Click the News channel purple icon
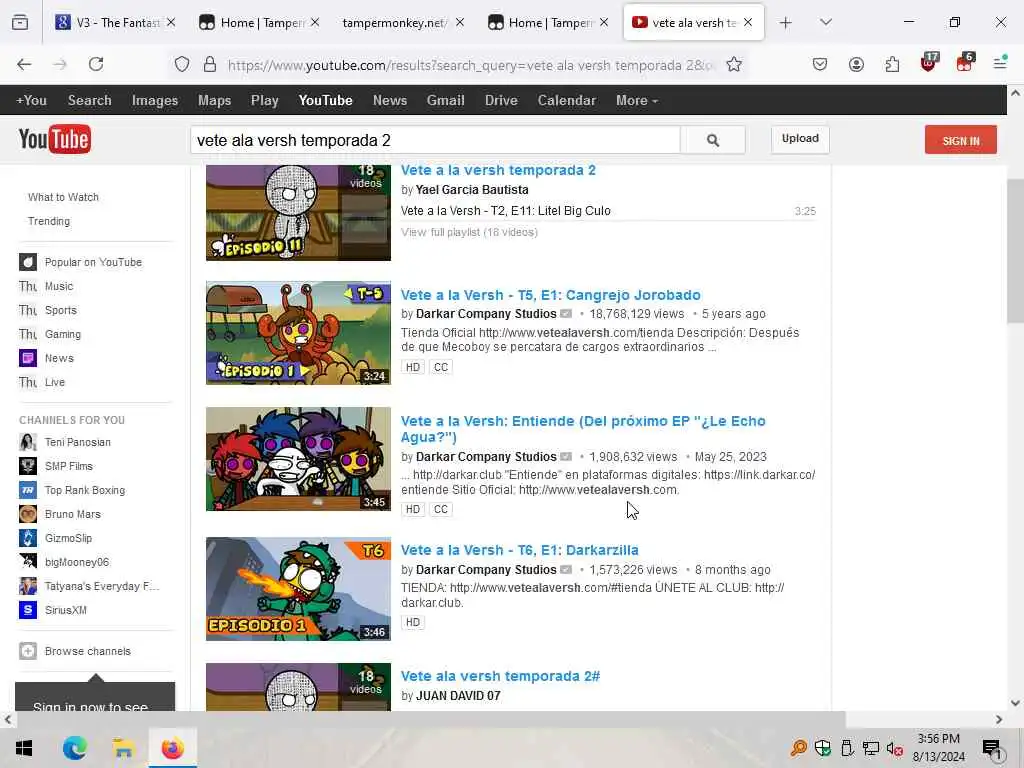Image resolution: width=1024 pixels, height=768 pixels. pyautogui.click(x=27, y=358)
